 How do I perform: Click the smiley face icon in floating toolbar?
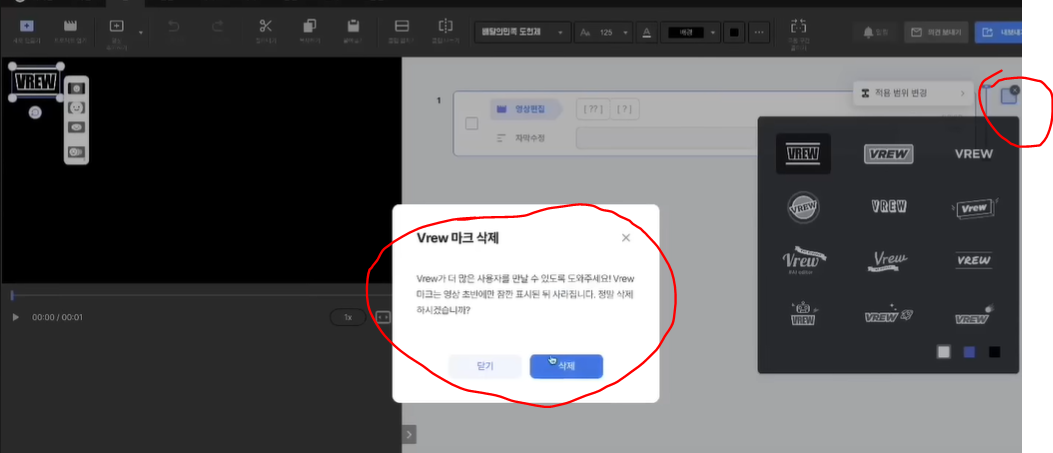77,107
